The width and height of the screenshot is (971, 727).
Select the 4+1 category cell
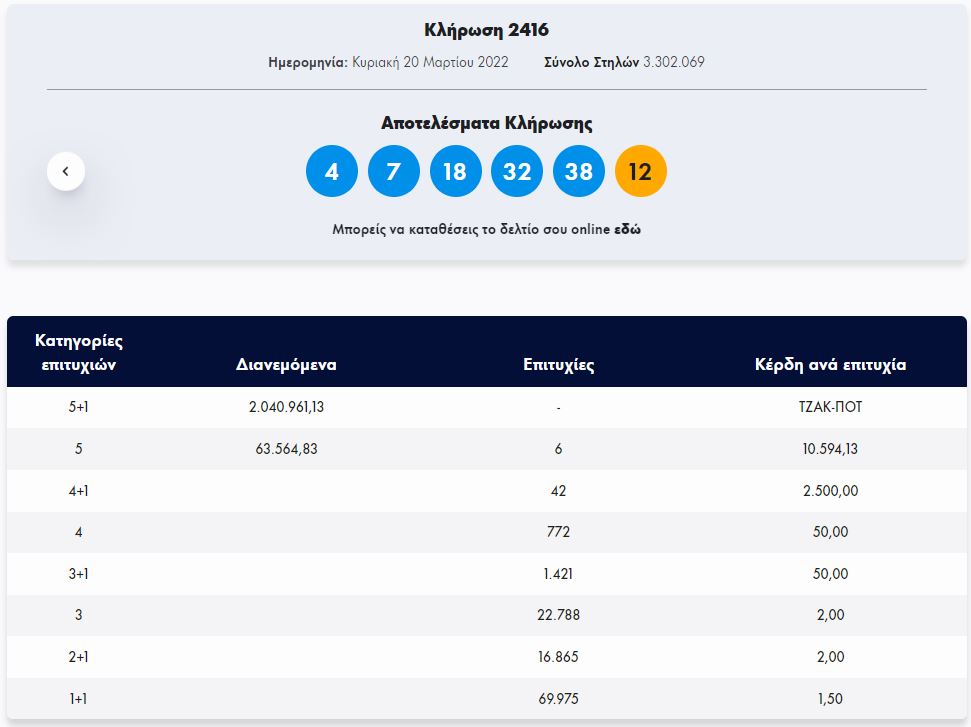coord(79,491)
